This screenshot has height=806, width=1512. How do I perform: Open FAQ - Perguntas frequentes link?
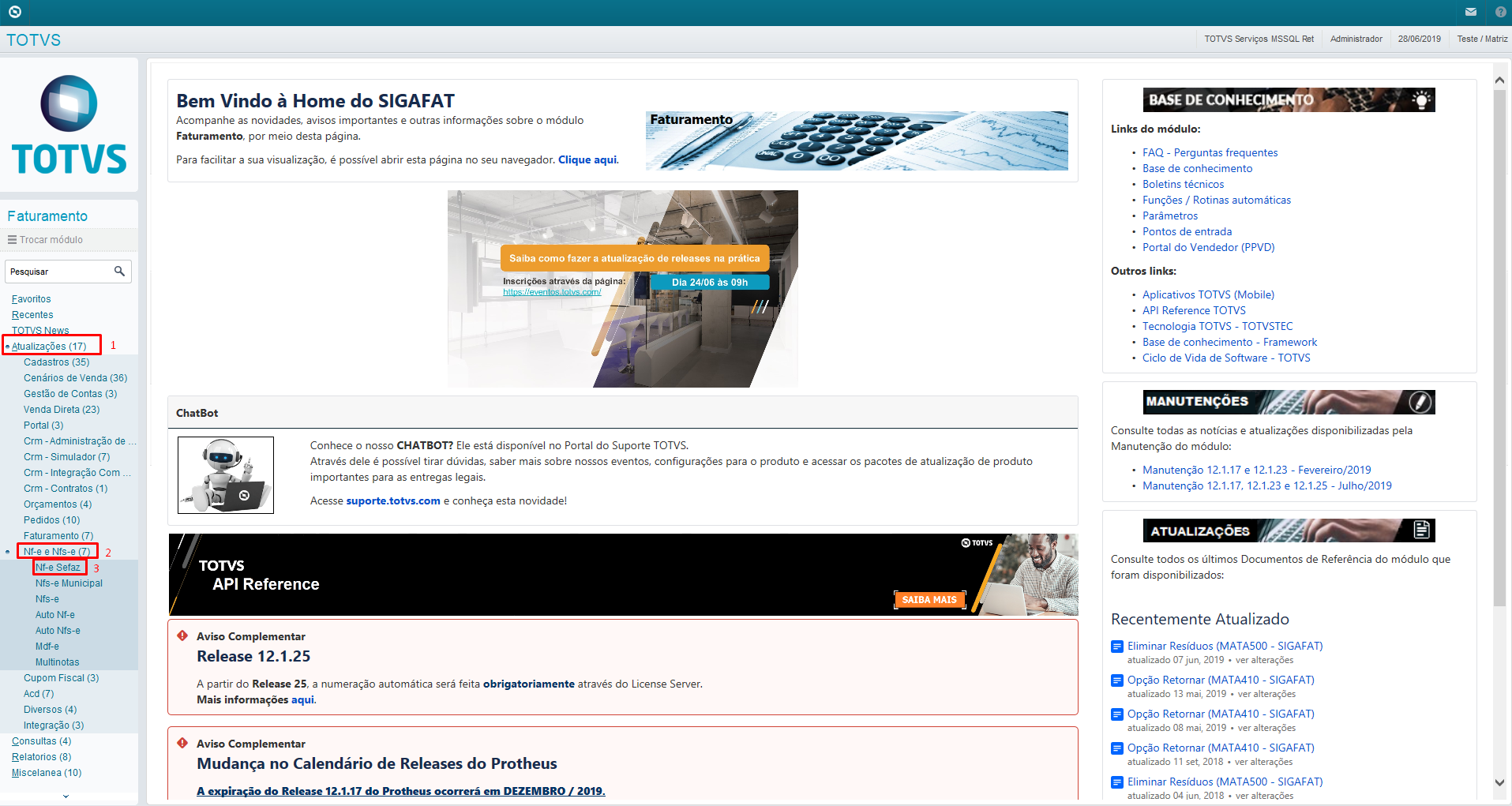[1210, 152]
